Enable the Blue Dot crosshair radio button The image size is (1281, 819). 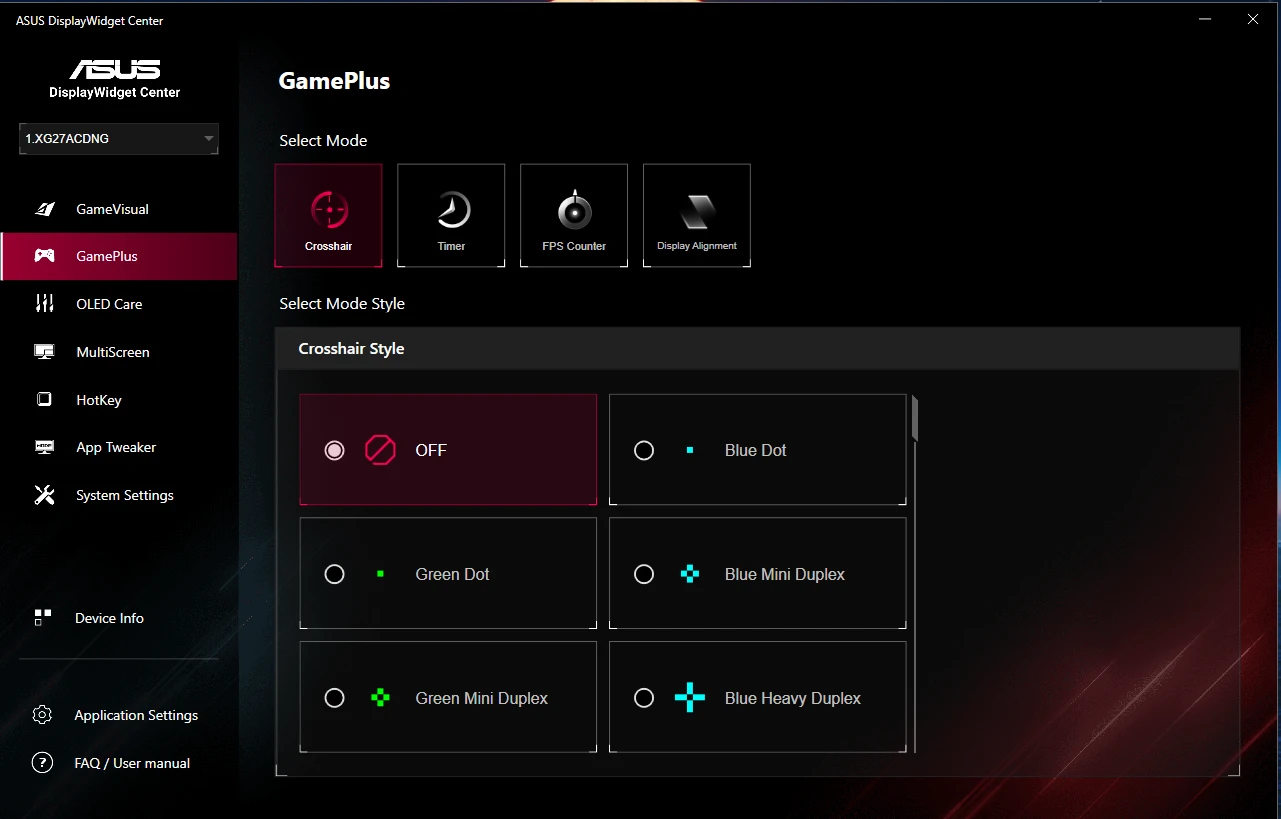point(644,450)
